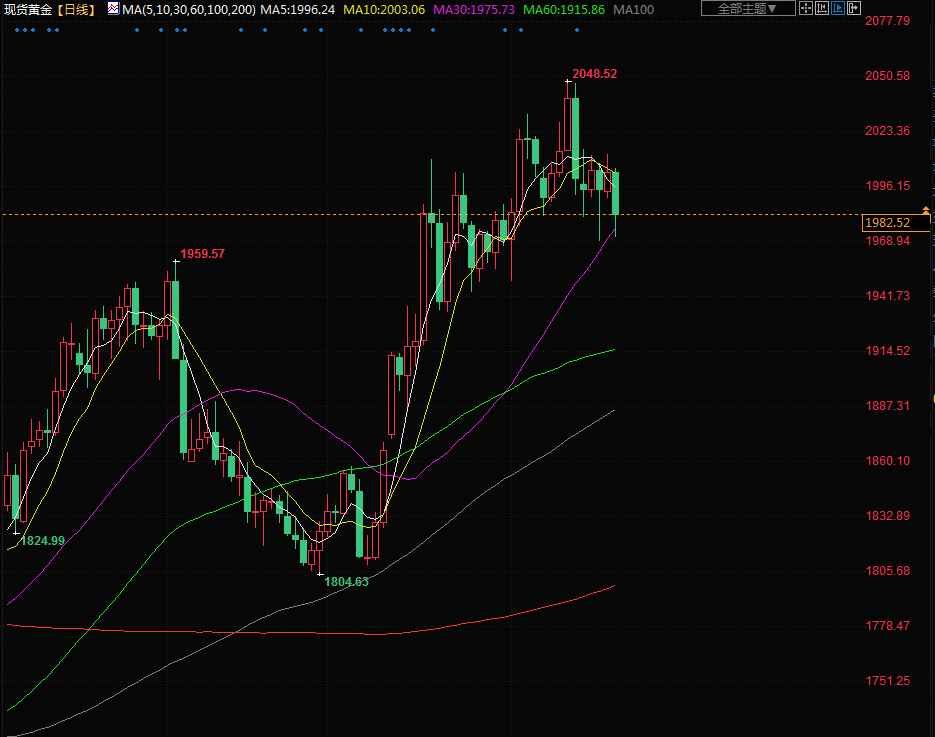Select the green MA60:1915.86 legend label
Viewport: 935px width, 737px height.
tap(564, 9)
